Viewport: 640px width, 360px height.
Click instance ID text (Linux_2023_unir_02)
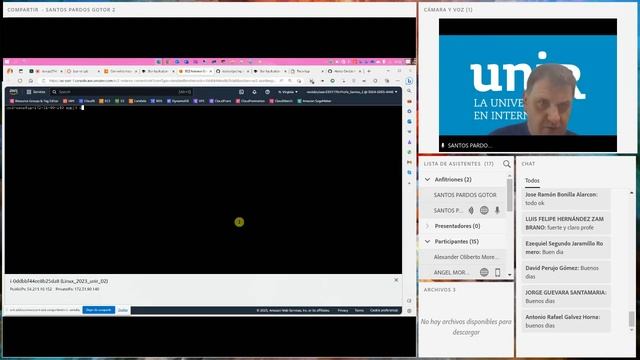(59, 281)
